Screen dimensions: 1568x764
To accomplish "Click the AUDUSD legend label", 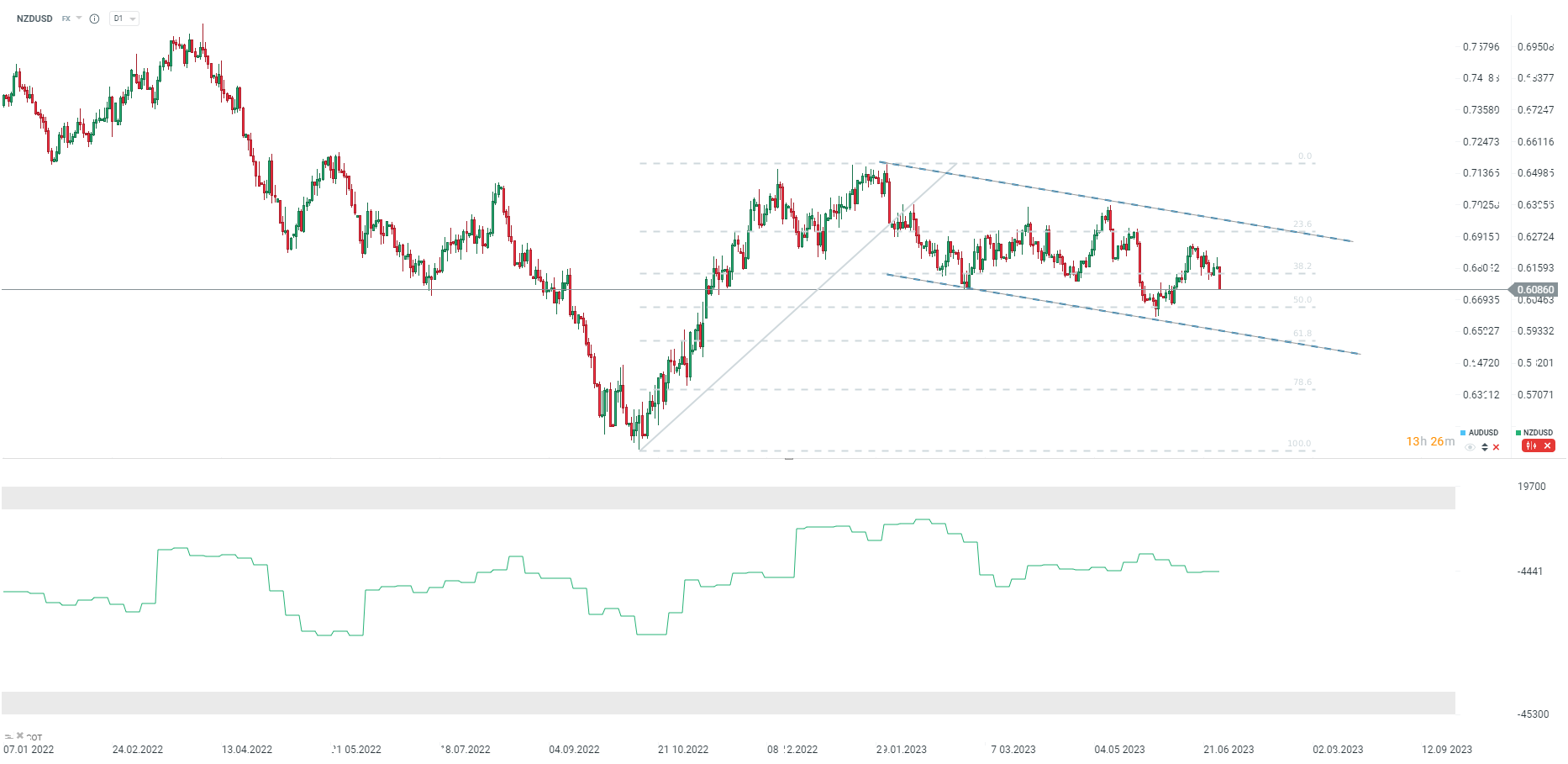I will pos(1483,433).
